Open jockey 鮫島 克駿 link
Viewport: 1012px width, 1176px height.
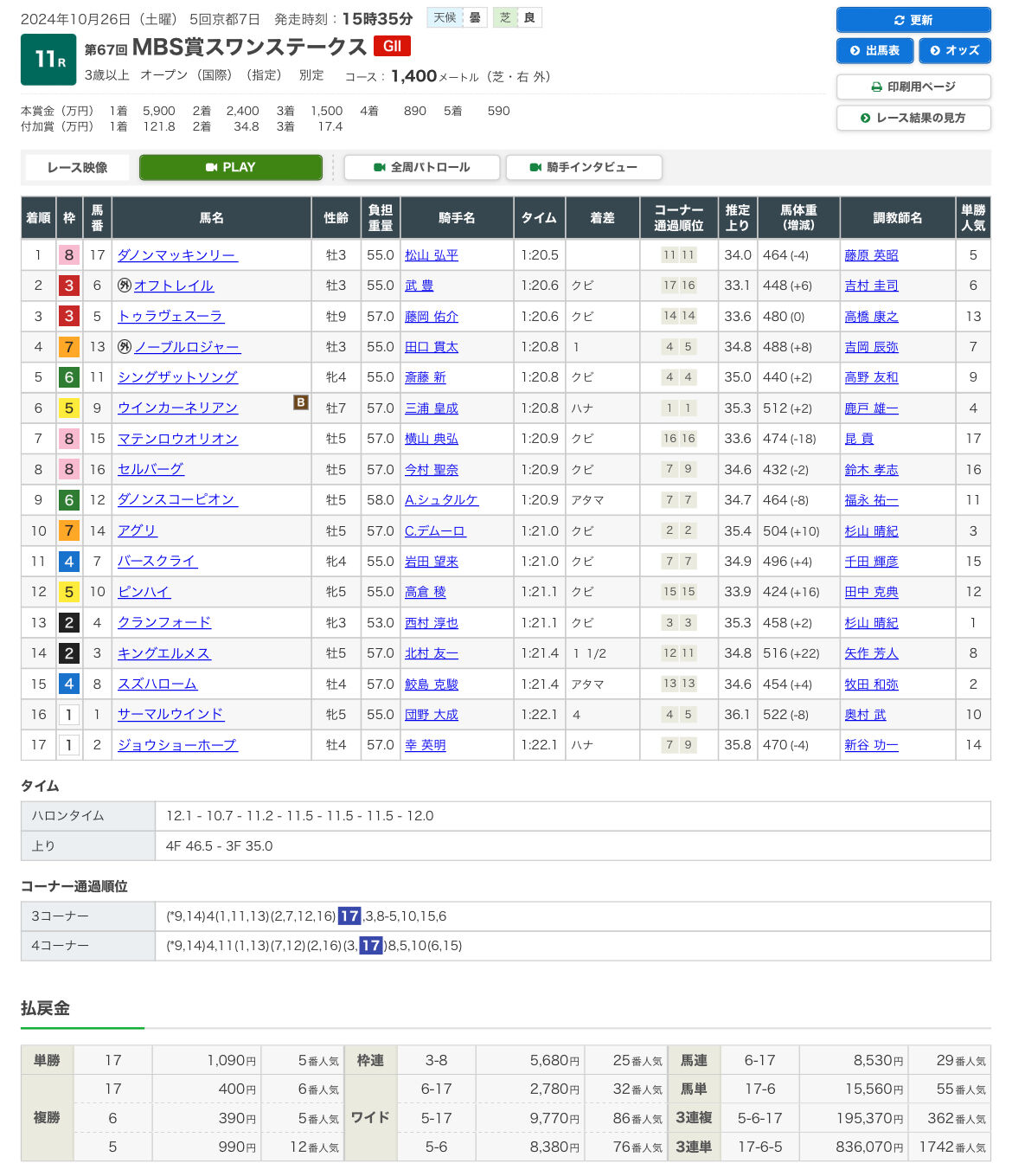tap(432, 684)
